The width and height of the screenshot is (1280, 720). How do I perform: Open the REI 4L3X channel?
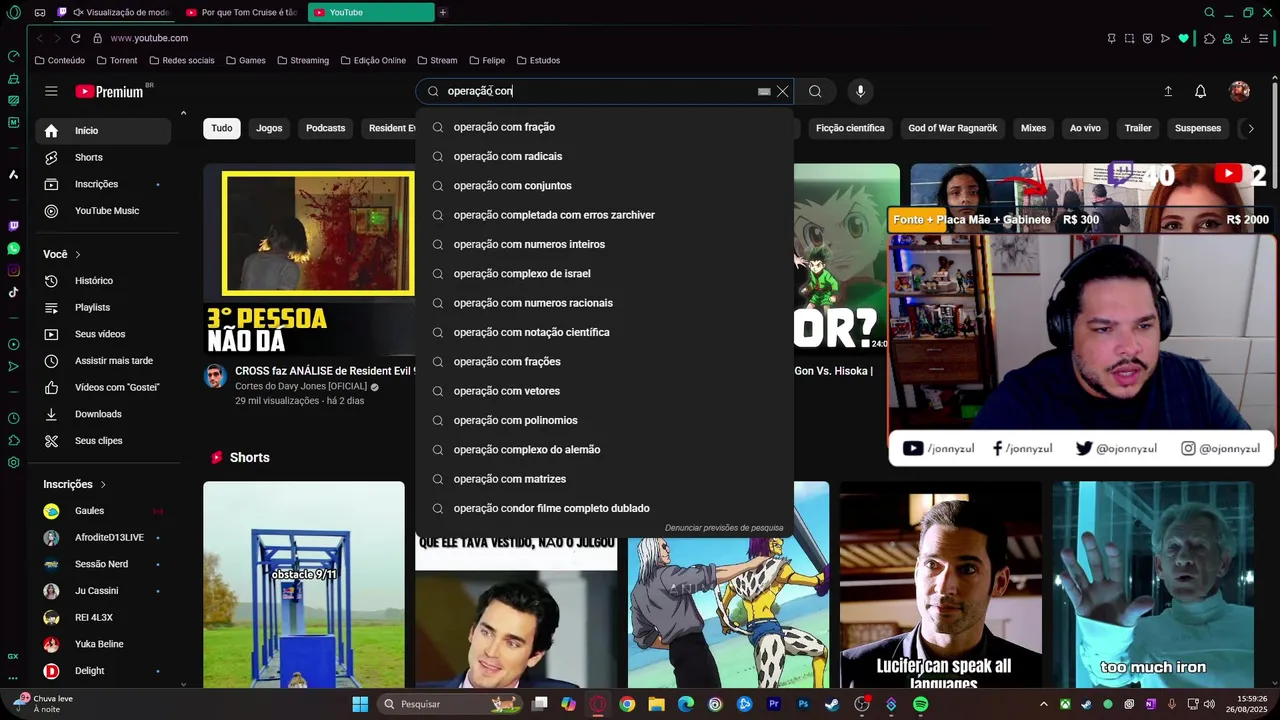103,618
